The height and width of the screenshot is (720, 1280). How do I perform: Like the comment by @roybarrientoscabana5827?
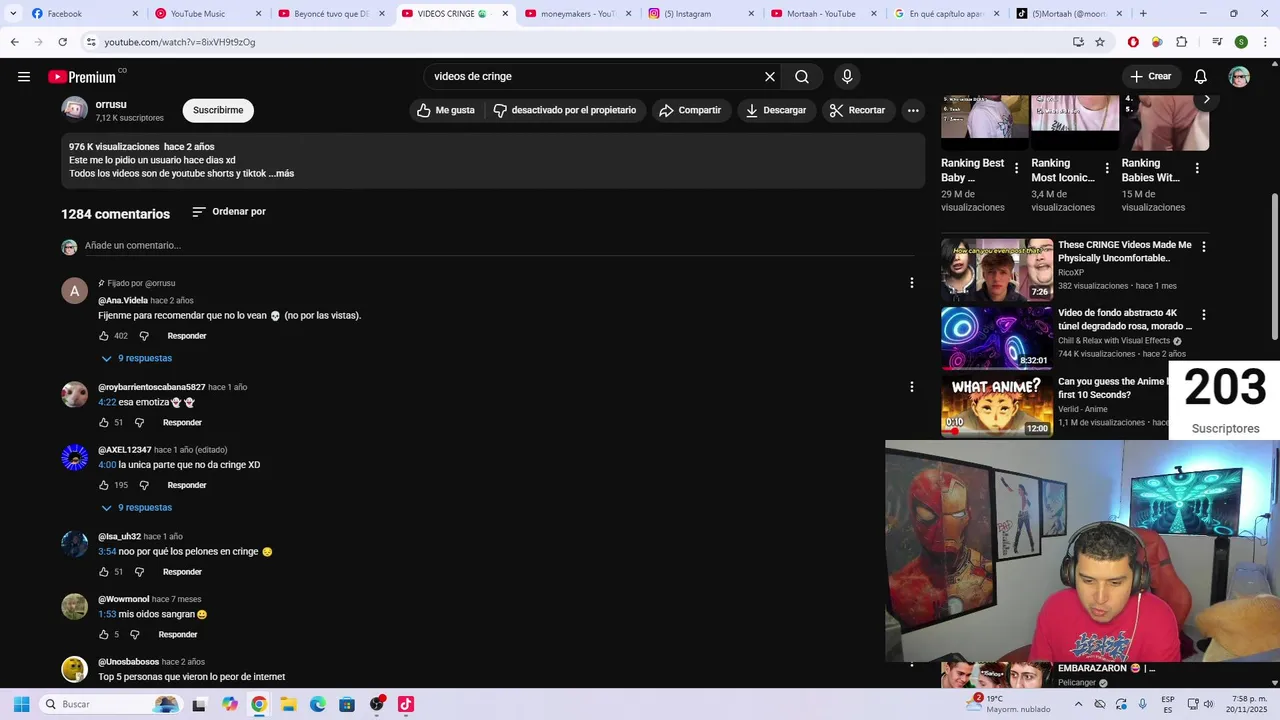(104, 423)
